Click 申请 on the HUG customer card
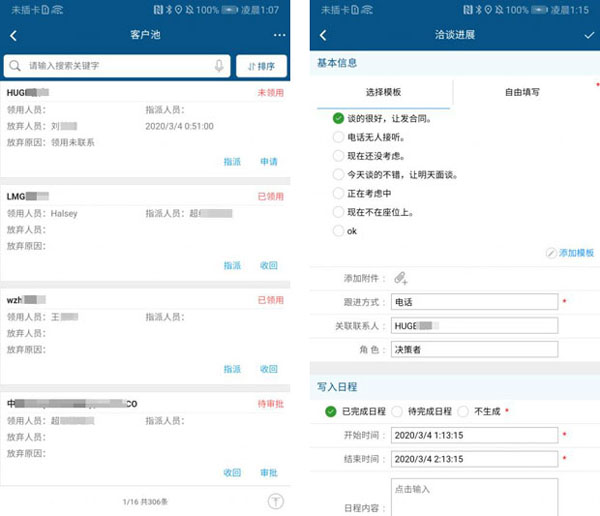The height and width of the screenshot is (516, 600). click(269, 161)
